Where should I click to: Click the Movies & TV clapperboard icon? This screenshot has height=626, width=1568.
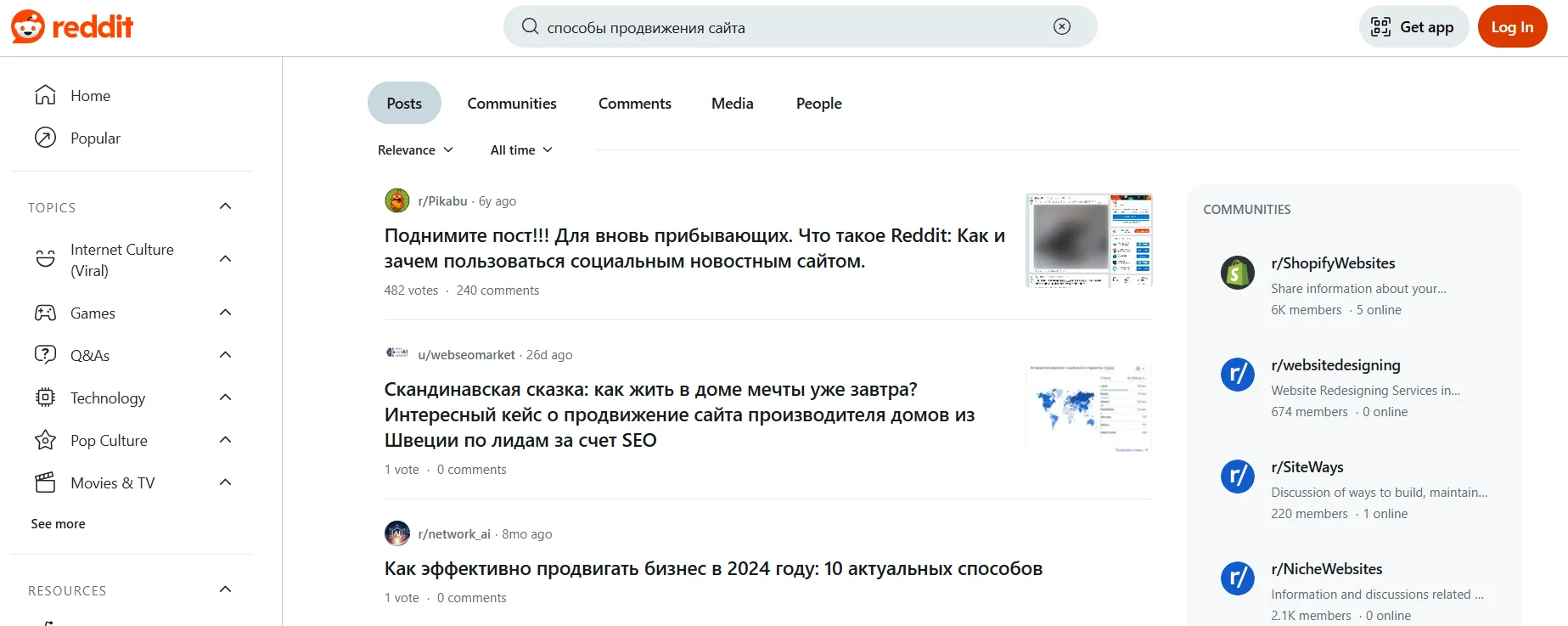tap(45, 482)
